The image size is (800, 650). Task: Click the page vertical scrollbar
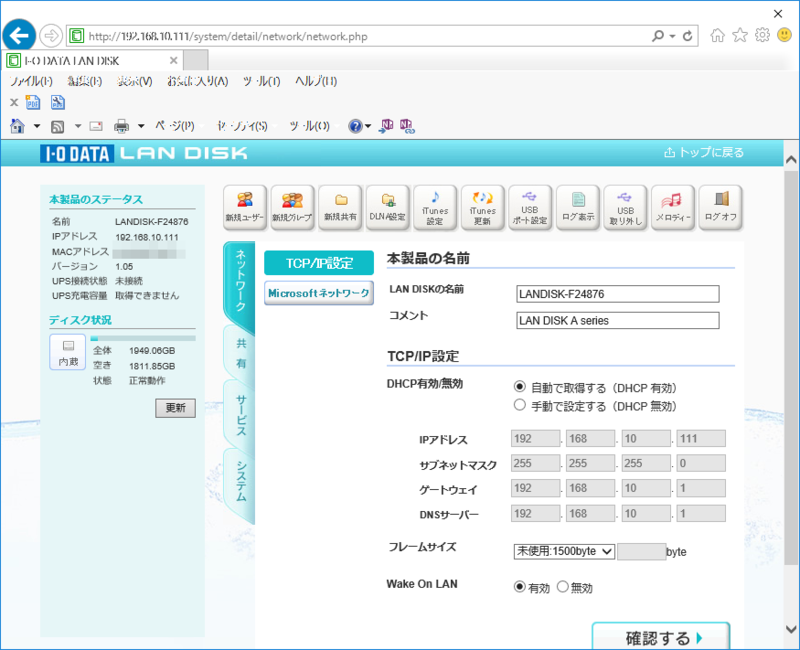[x=791, y=367]
